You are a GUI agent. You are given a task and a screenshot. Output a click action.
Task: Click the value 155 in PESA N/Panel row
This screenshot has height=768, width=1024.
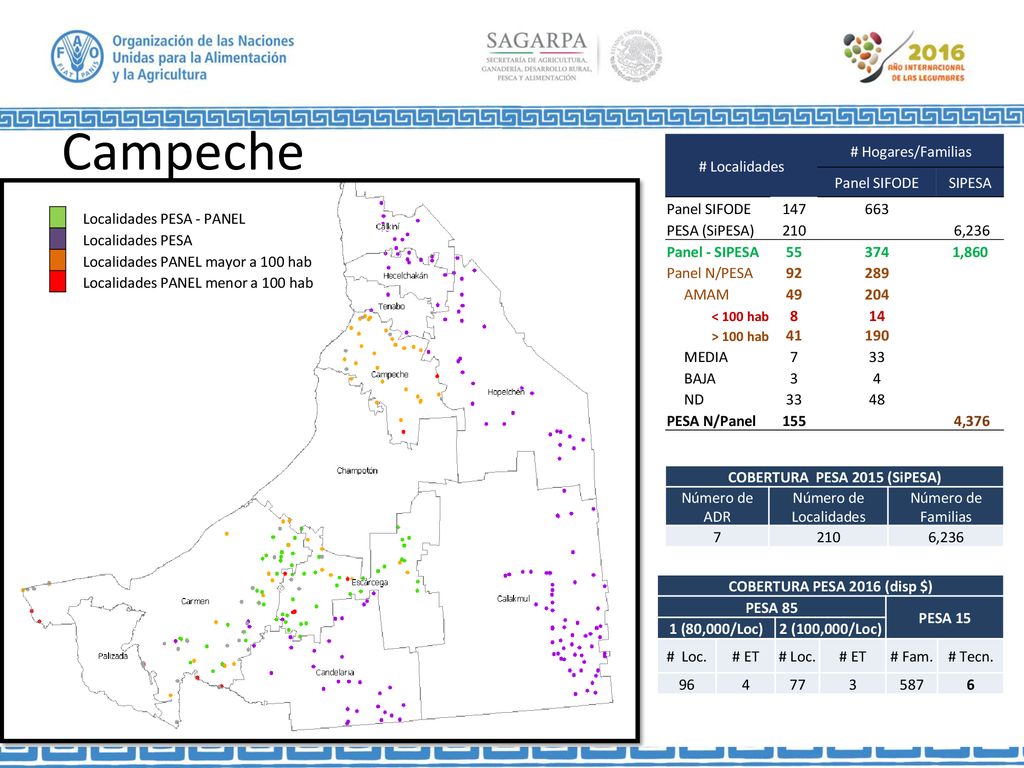click(794, 421)
